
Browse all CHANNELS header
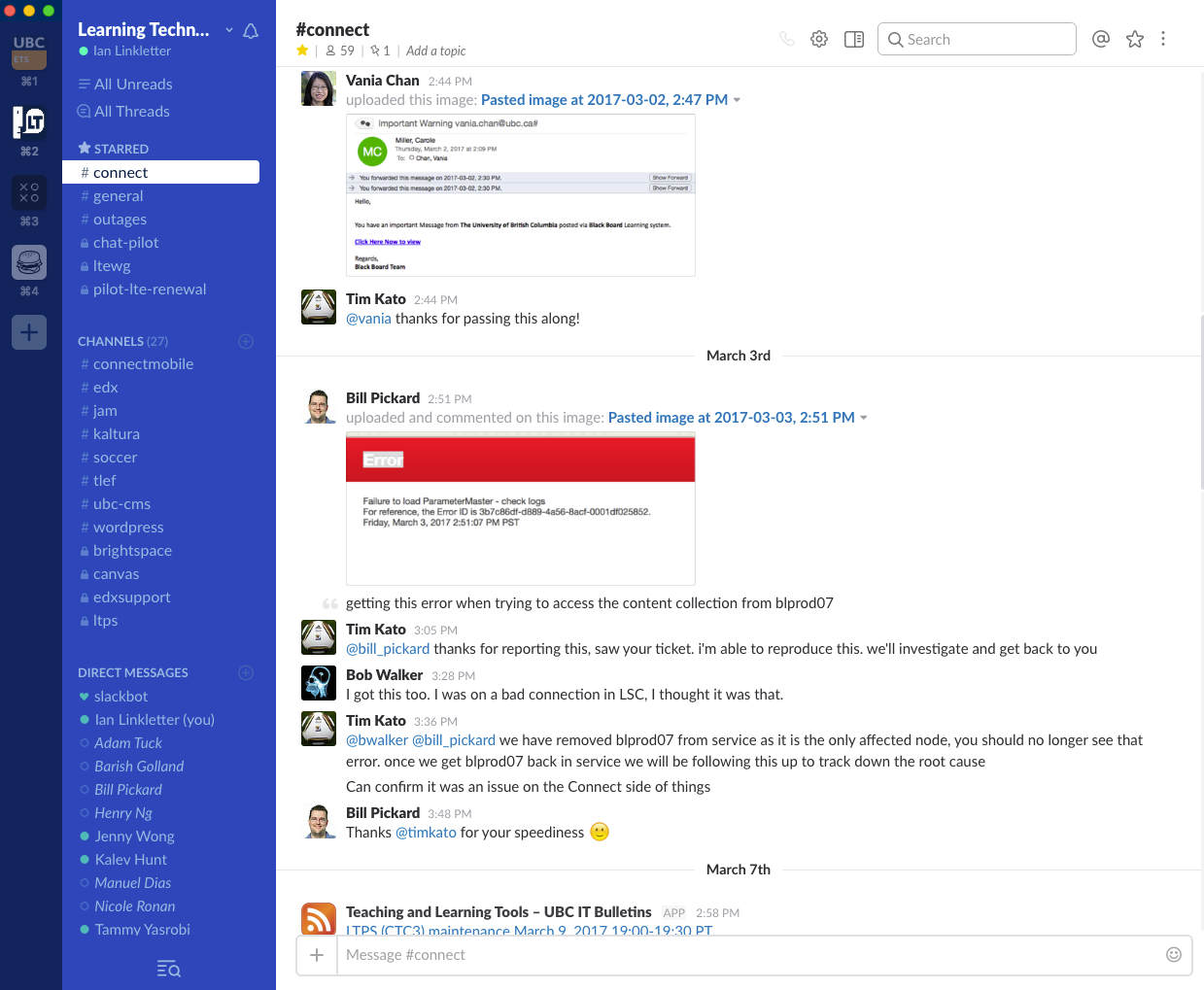tap(122, 341)
